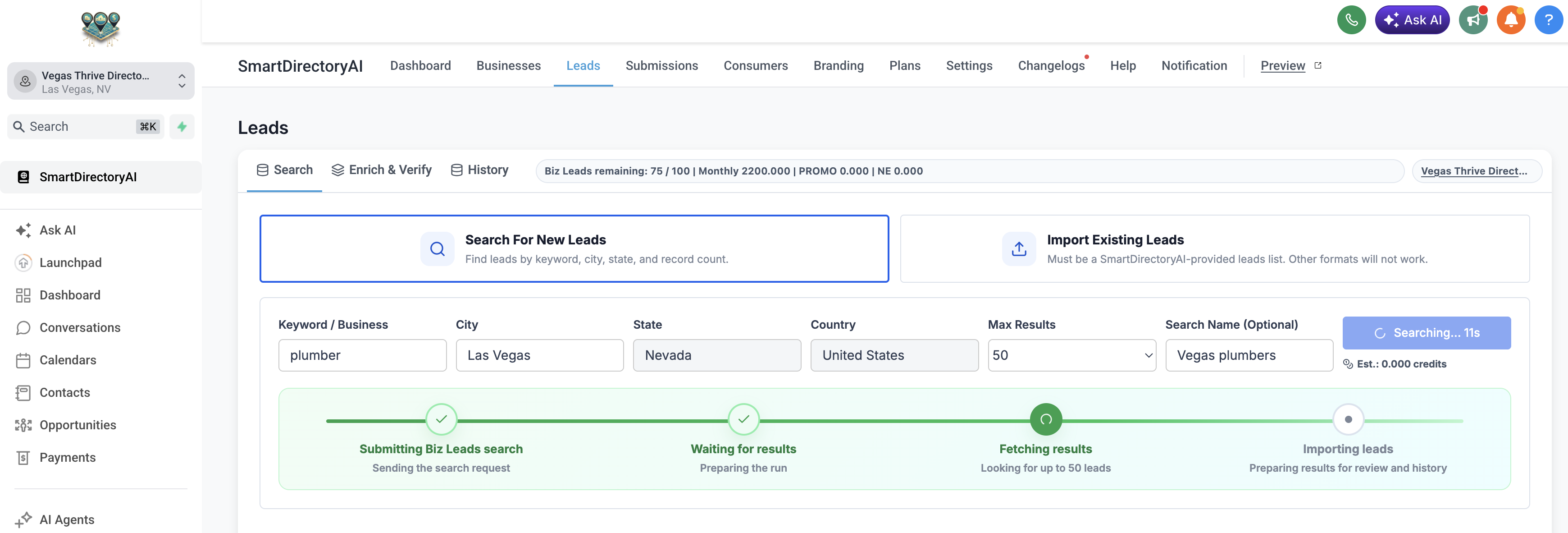1568x533 pixels.
Task: Open the Dashboard tab in top navigation
Action: 420,65
